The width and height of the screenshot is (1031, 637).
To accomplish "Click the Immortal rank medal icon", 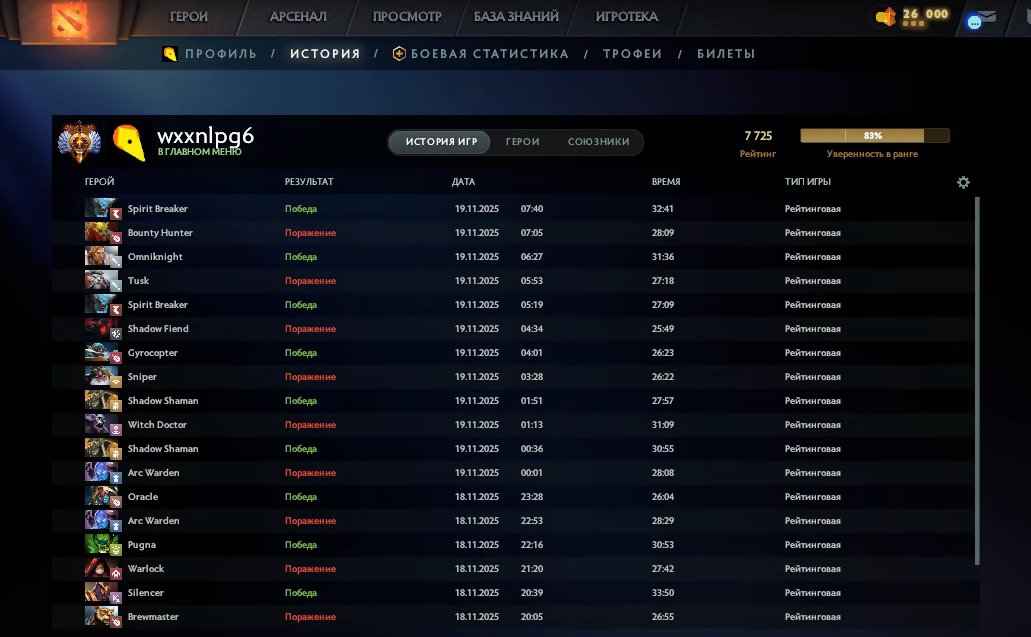I will [80, 141].
